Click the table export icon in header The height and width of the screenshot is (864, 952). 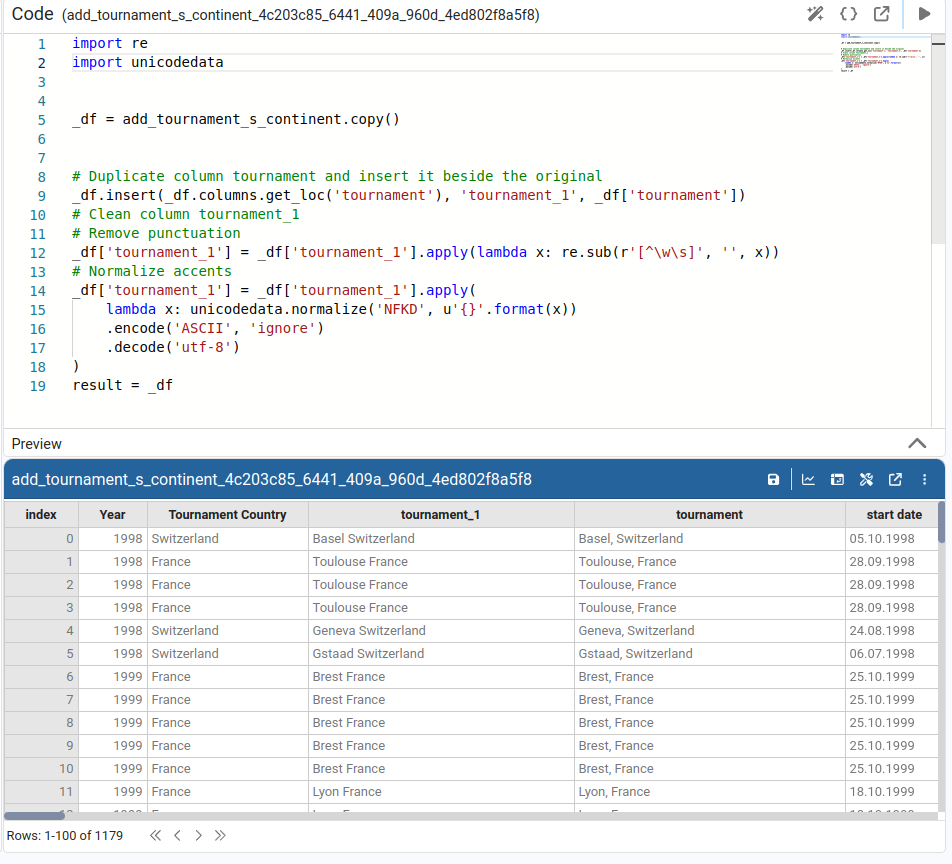tap(838, 480)
